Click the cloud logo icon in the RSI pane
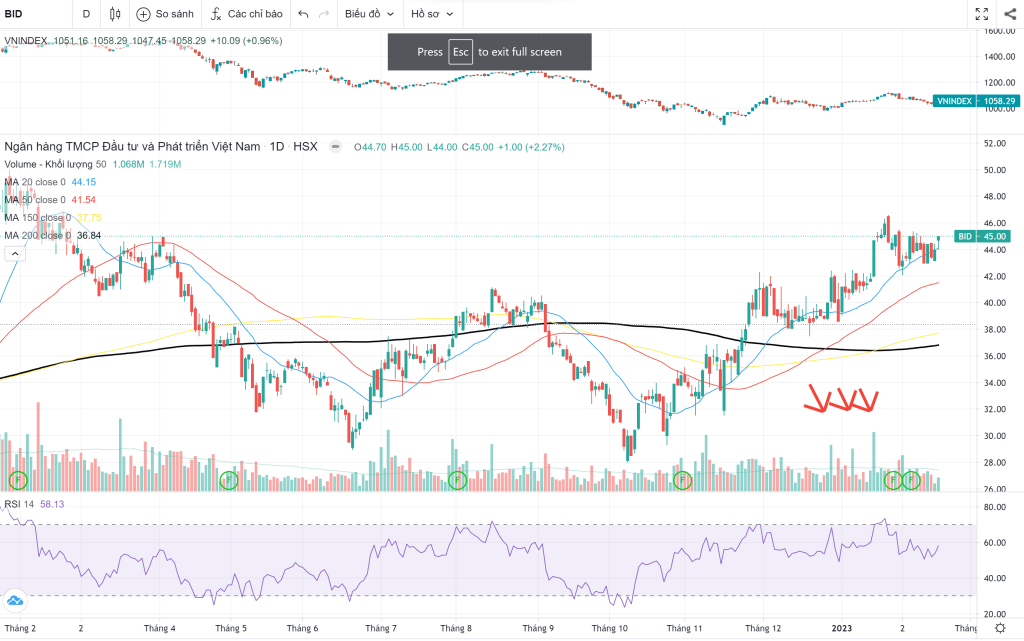This screenshot has width=1024, height=641. [x=15, y=600]
